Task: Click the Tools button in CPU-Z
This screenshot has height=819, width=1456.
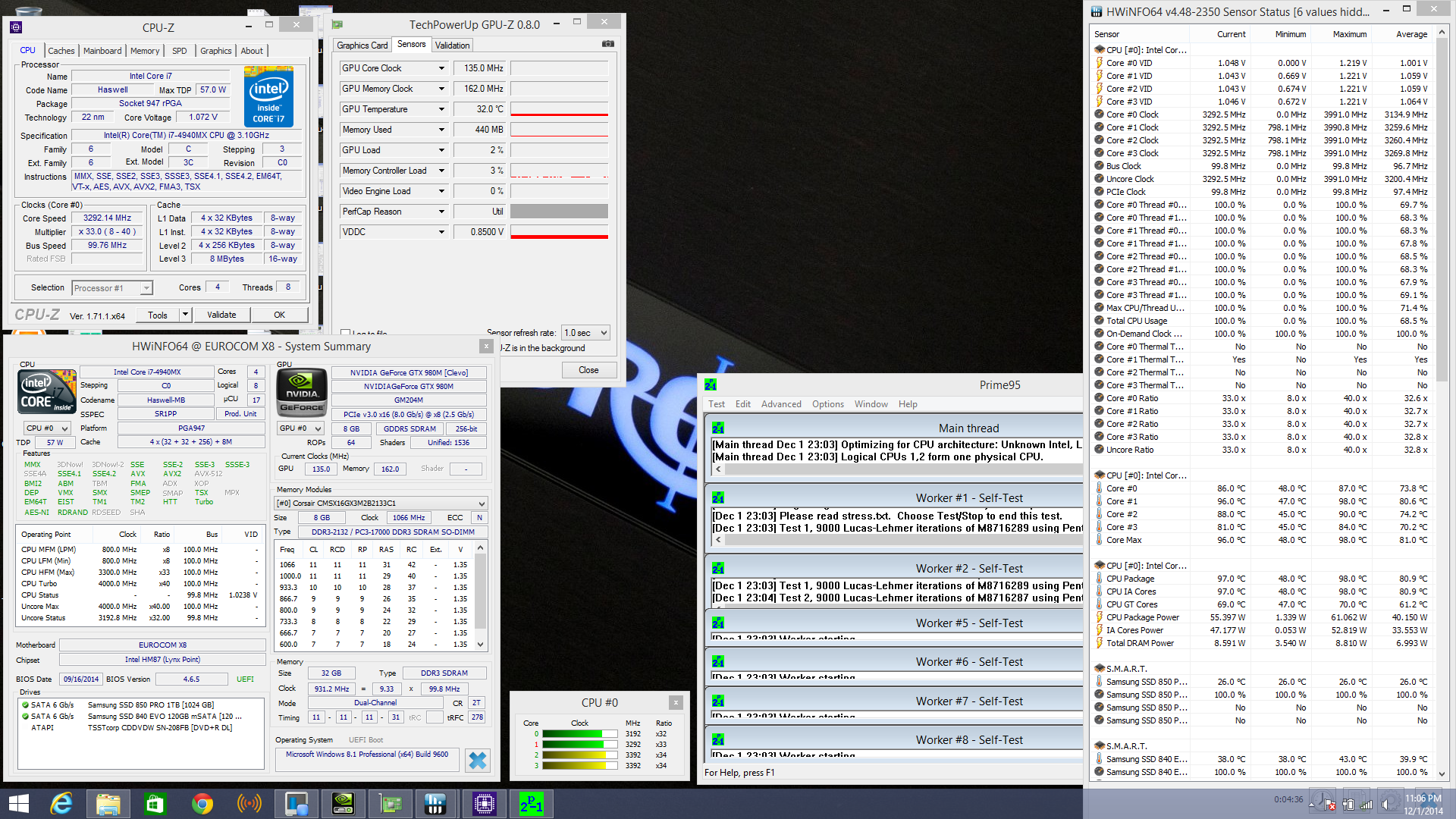Action: (158, 315)
